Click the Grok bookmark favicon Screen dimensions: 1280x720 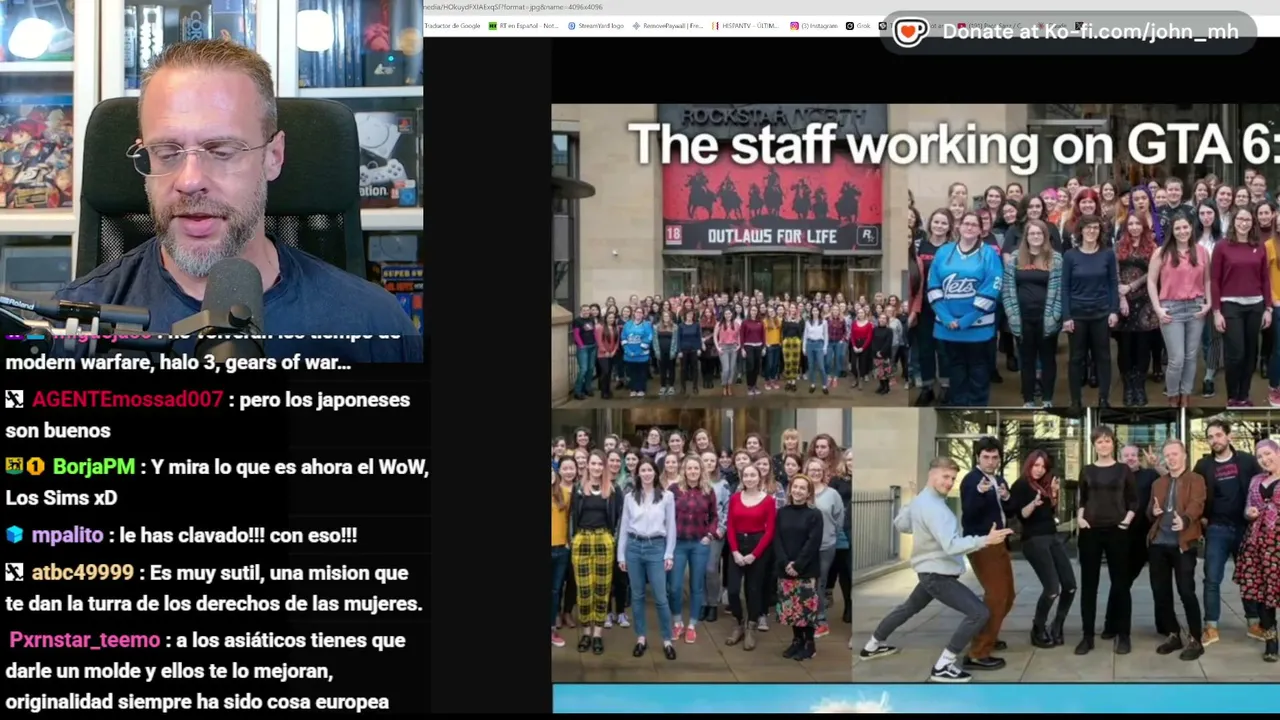[850, 26]
